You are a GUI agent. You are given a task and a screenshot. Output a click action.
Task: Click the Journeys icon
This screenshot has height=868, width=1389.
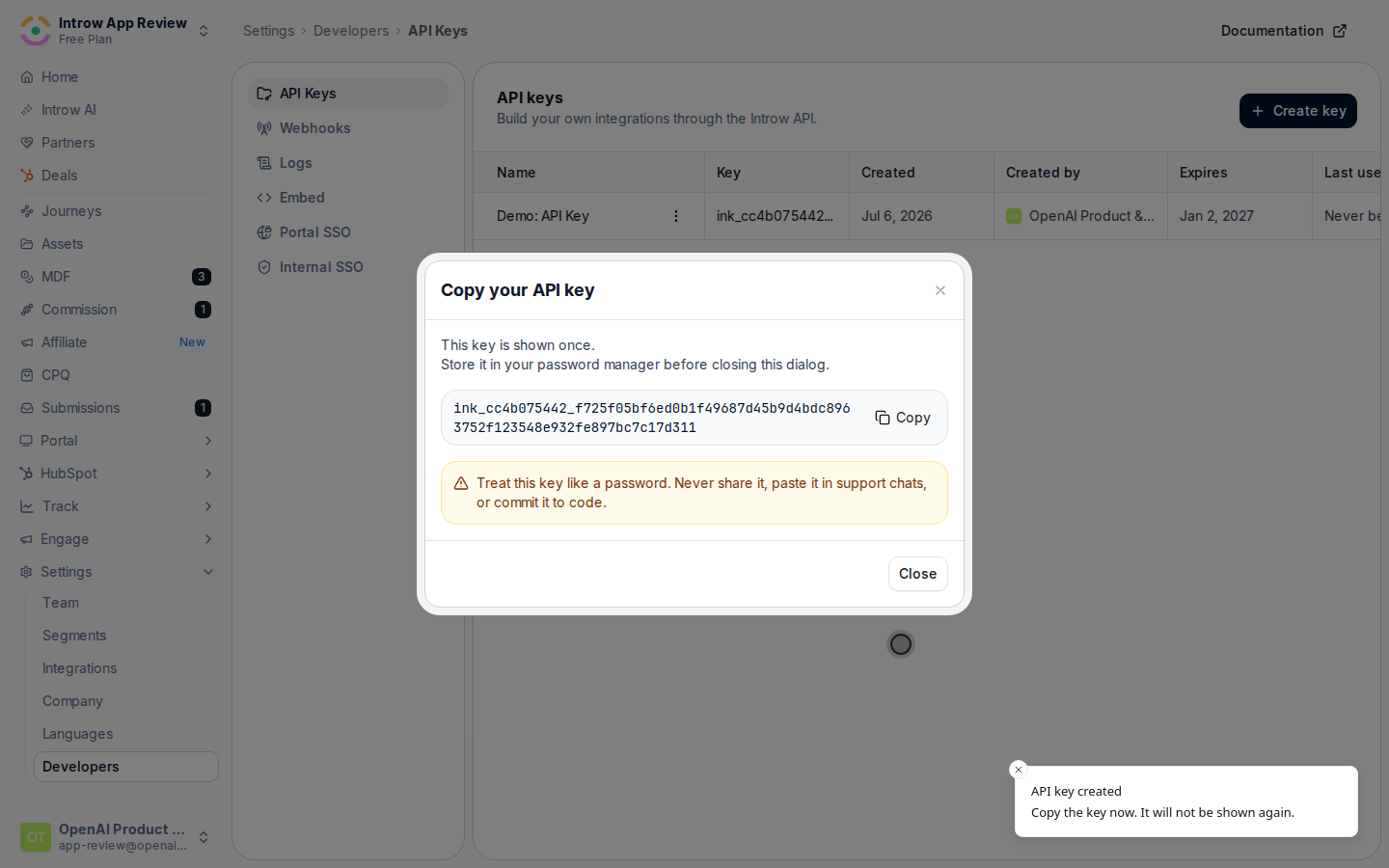coord(27,211)
